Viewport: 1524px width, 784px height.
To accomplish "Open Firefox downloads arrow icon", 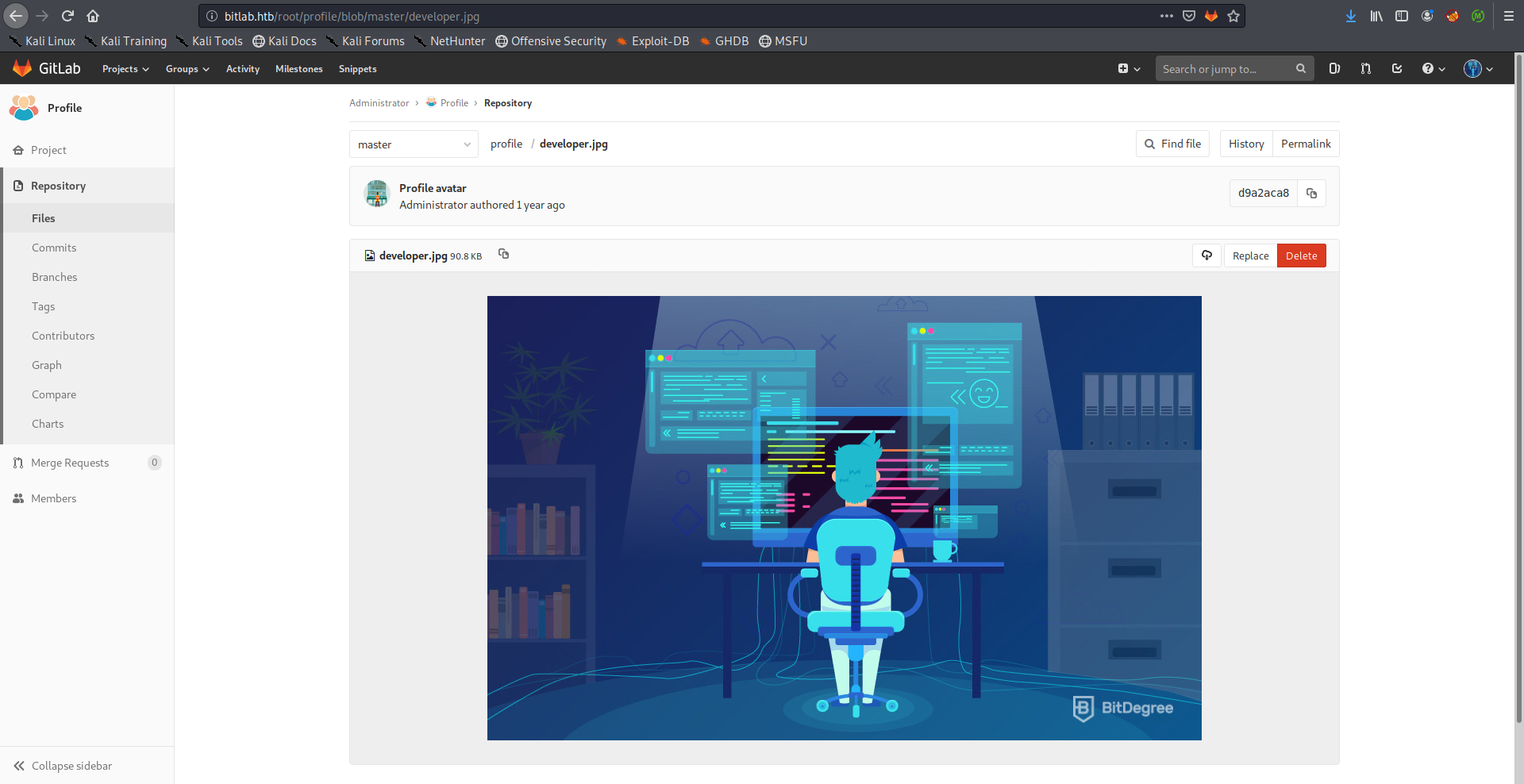I will tap(1350, 16).
